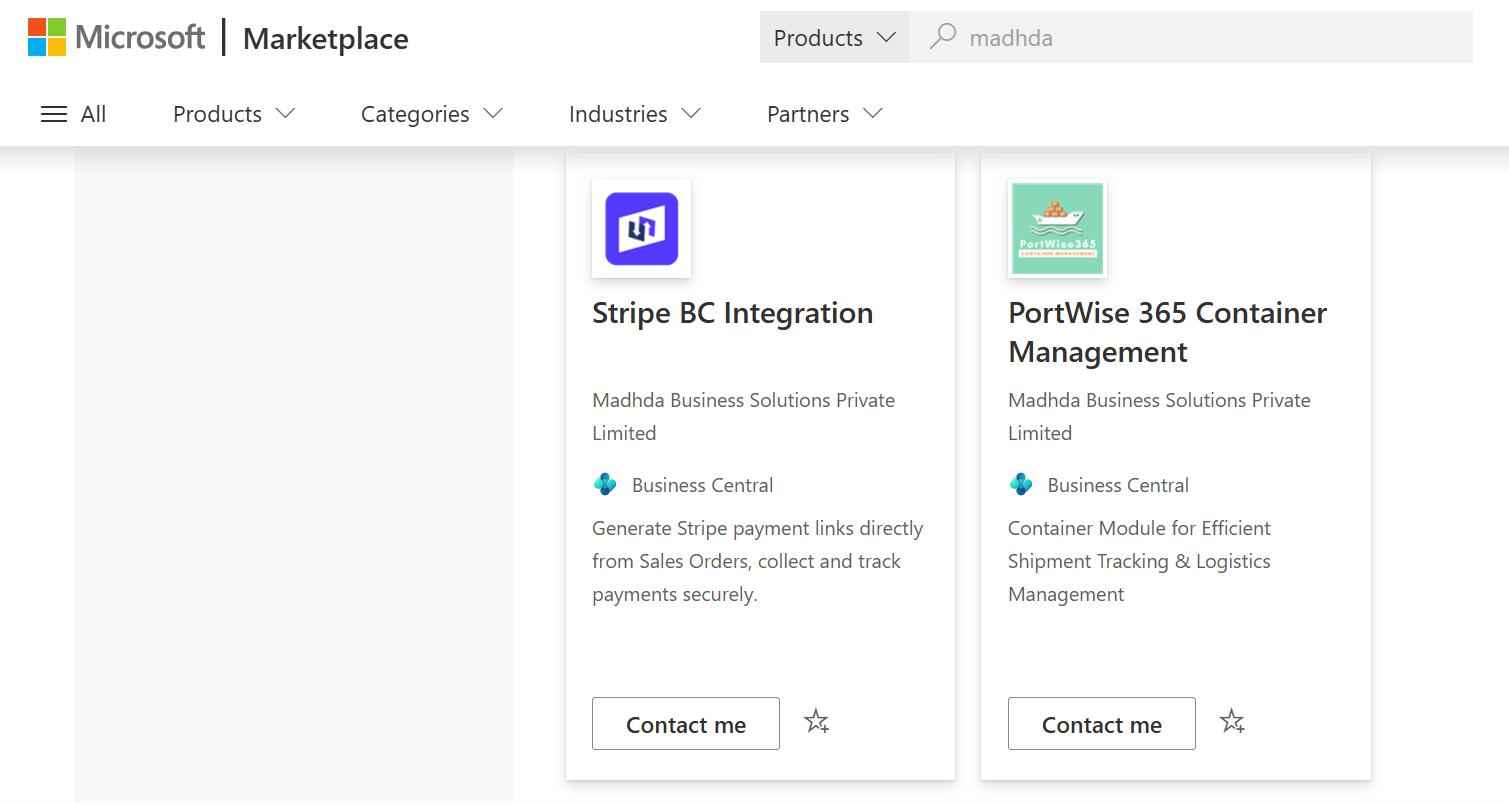Click Contact me on PortWise 365 card

point(1102,724)
